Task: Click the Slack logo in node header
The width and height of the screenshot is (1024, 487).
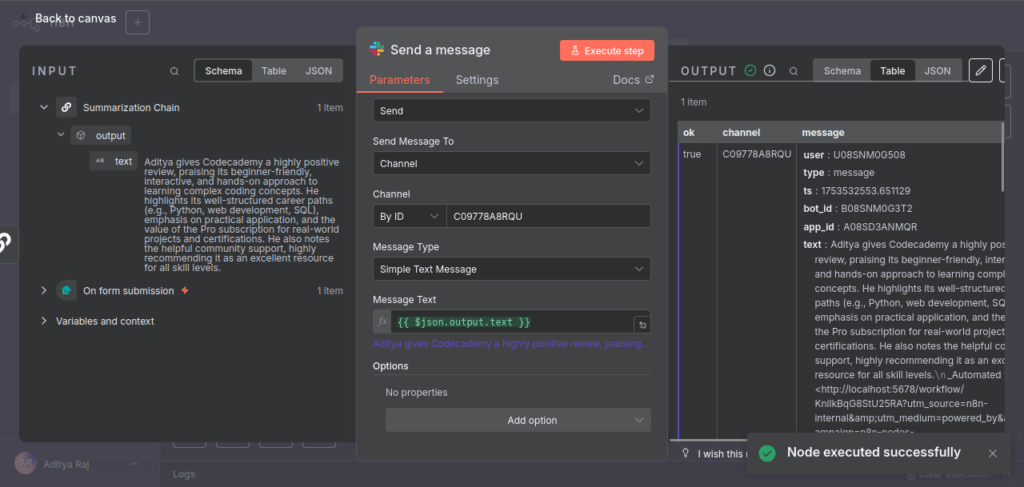Action: point(377,50)
